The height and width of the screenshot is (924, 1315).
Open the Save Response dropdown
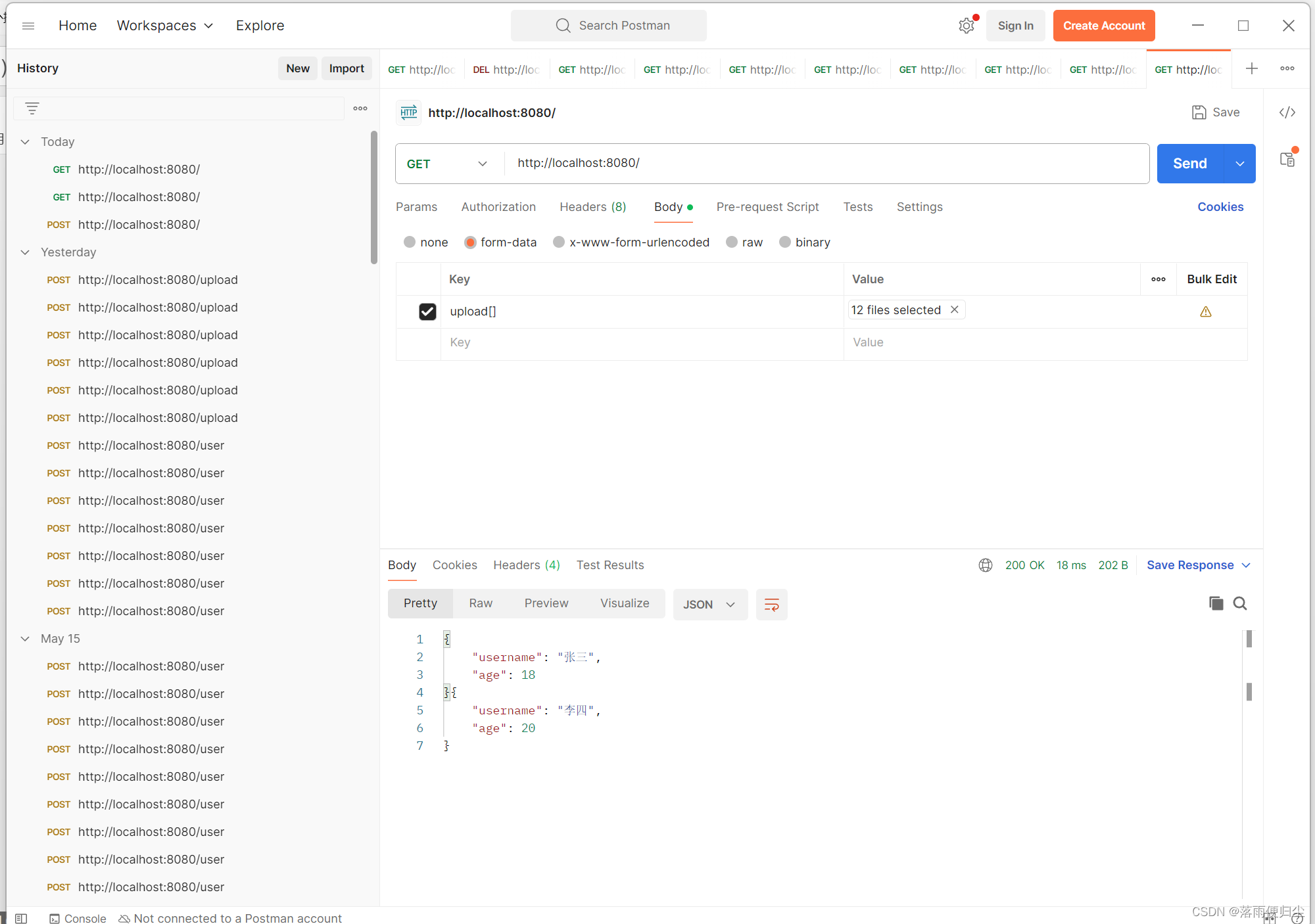1199,565
